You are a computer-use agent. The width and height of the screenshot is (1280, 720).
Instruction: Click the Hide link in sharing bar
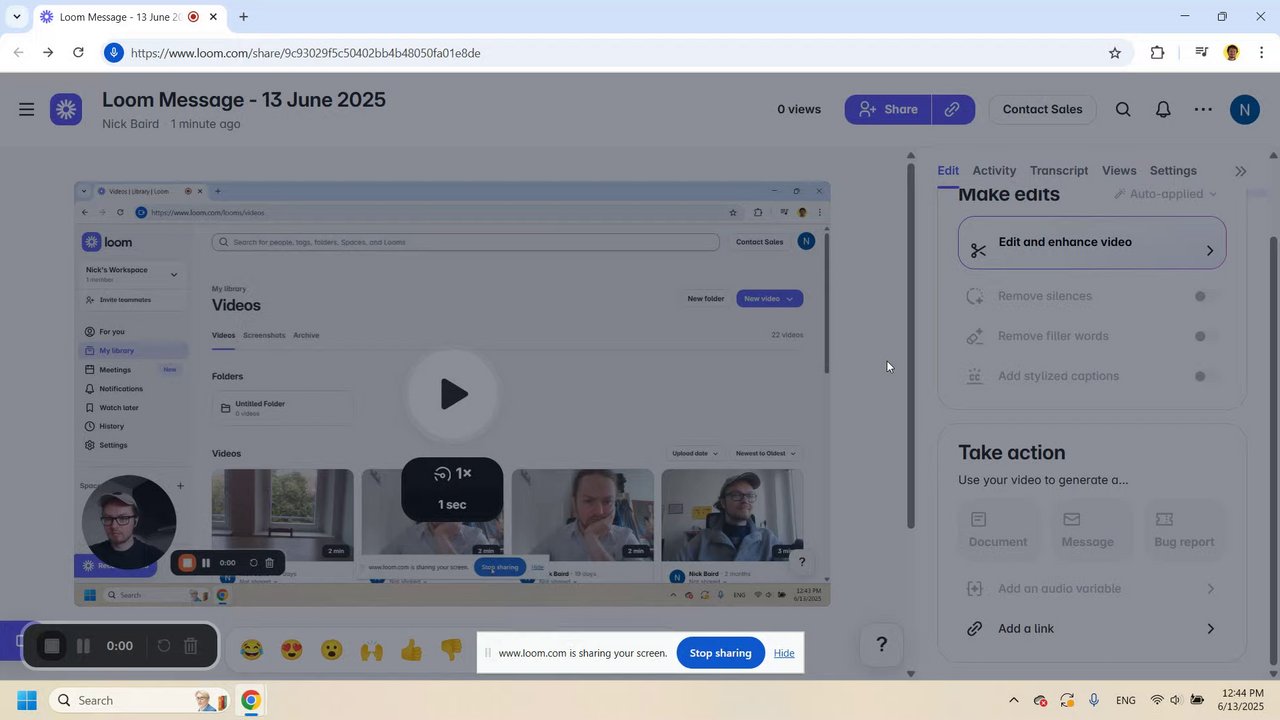pos(784,653)
